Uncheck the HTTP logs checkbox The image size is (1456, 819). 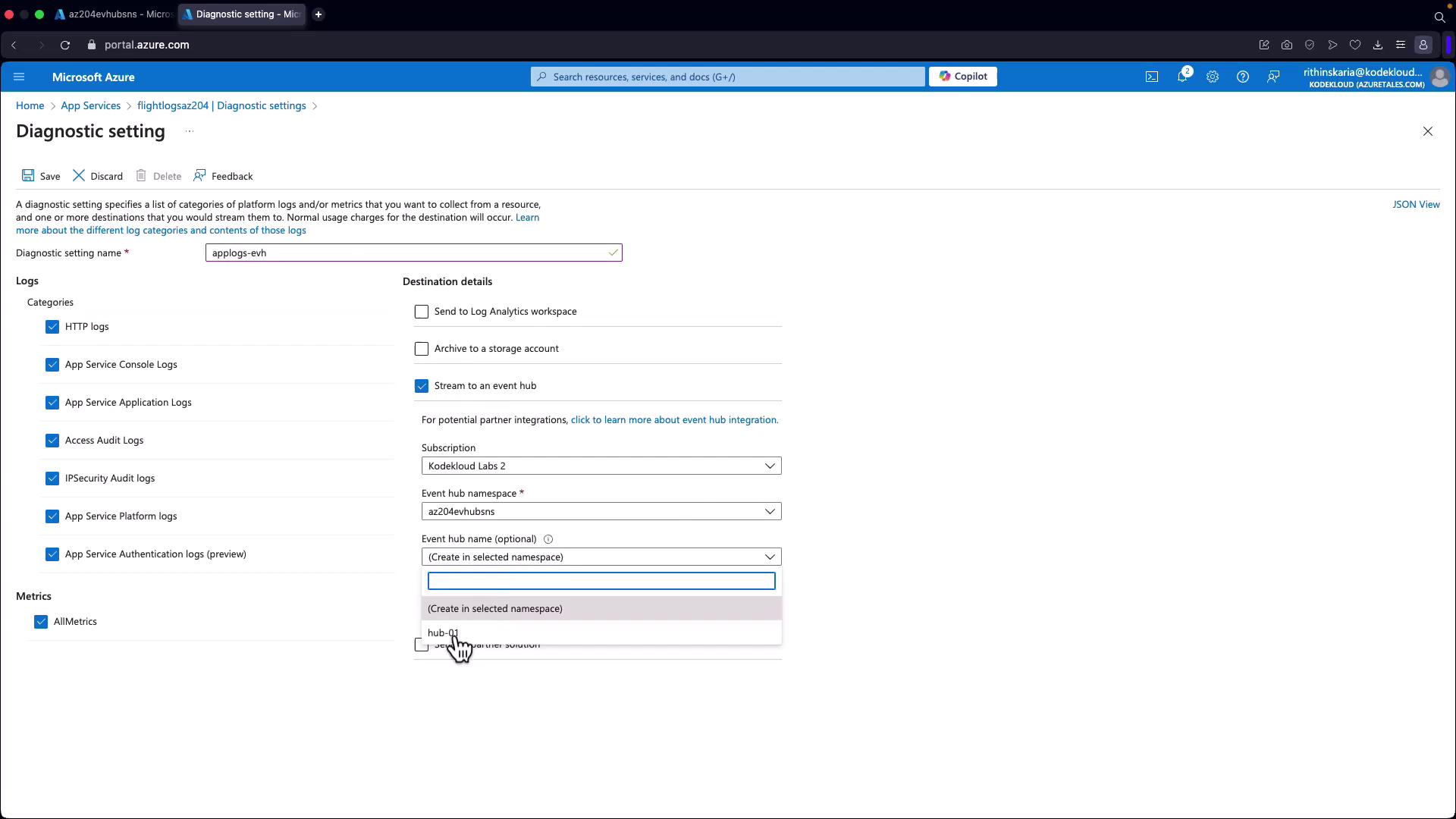click(x=52, y=327)
